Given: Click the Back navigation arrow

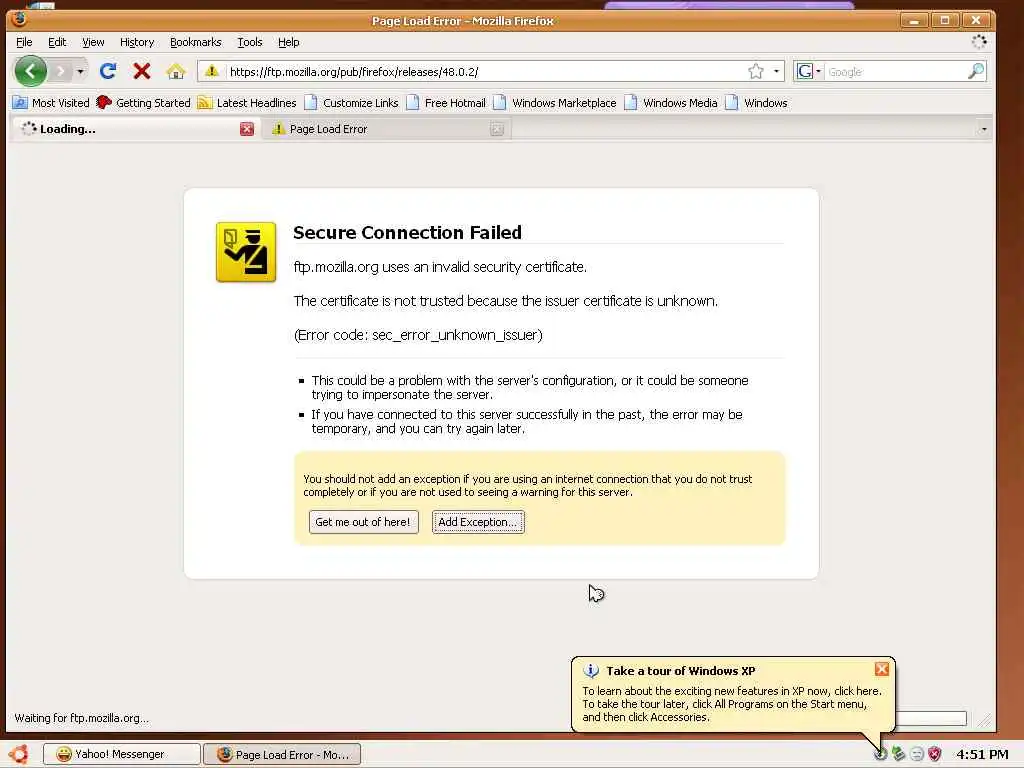Looking at the screenshot, I should pos(30,71).
